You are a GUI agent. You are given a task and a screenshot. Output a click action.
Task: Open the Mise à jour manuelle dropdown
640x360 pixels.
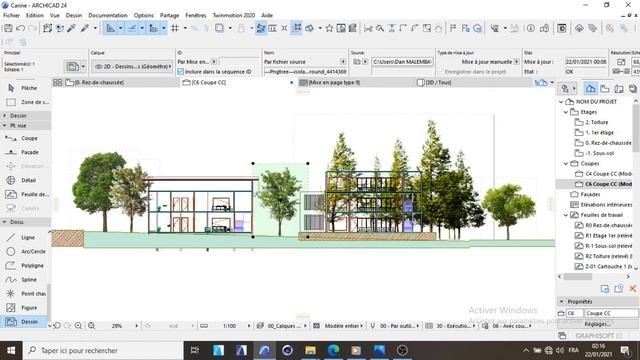point(516,62)
